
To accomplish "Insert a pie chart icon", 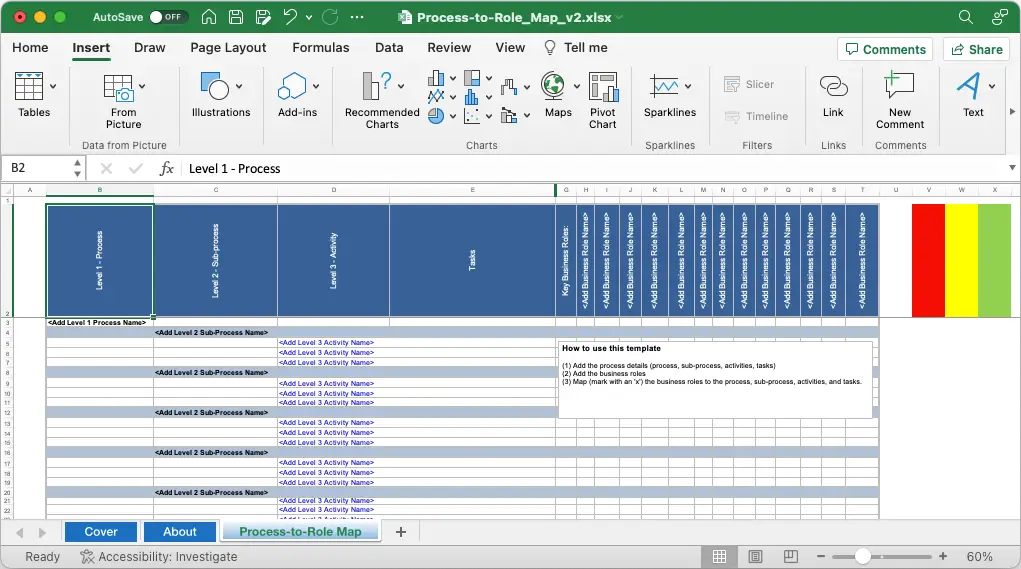I will (436, 116).
